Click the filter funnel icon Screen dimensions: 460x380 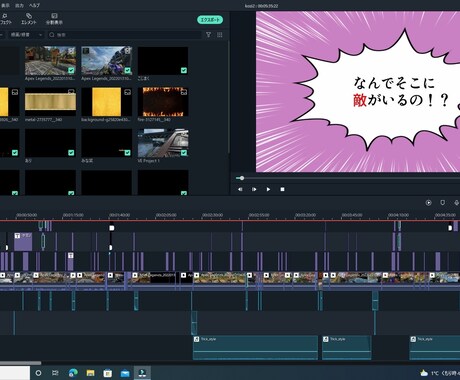pos(208,35)
